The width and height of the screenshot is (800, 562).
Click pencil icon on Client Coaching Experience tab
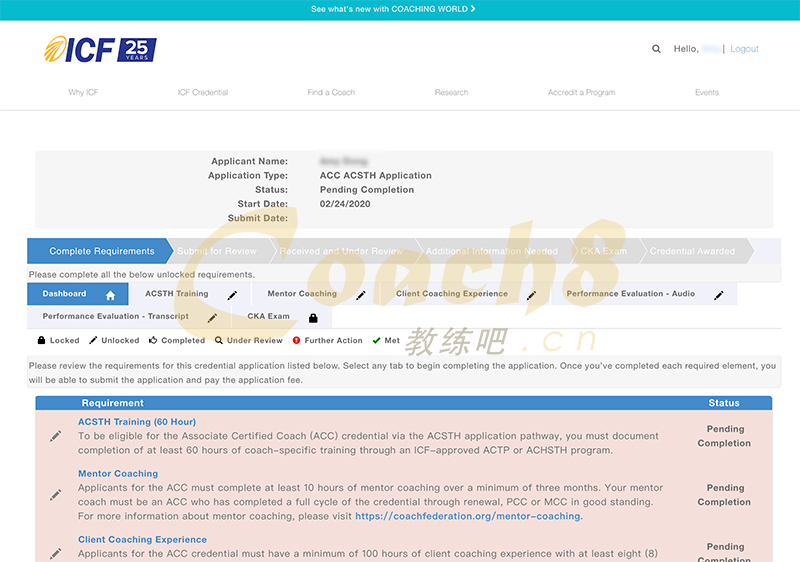[x=532, y=295]
